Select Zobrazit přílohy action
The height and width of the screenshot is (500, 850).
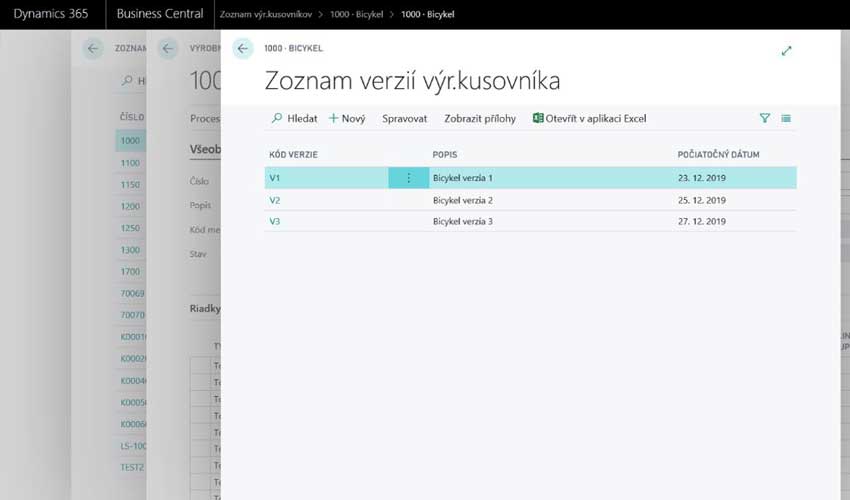click(x=480, y=118)
